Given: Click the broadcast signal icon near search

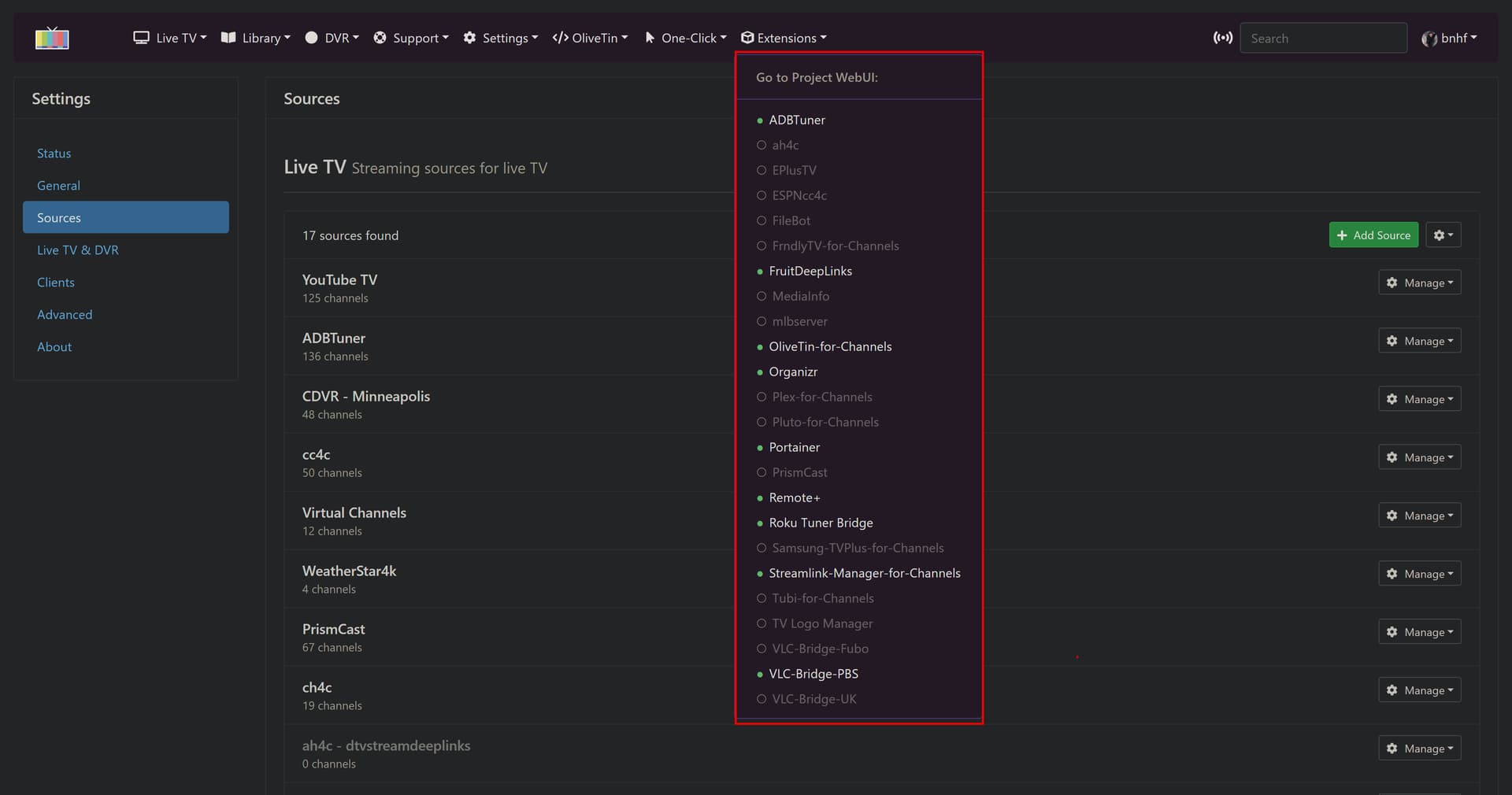Looking at the screenshot, I should (x=1222, y=38).
